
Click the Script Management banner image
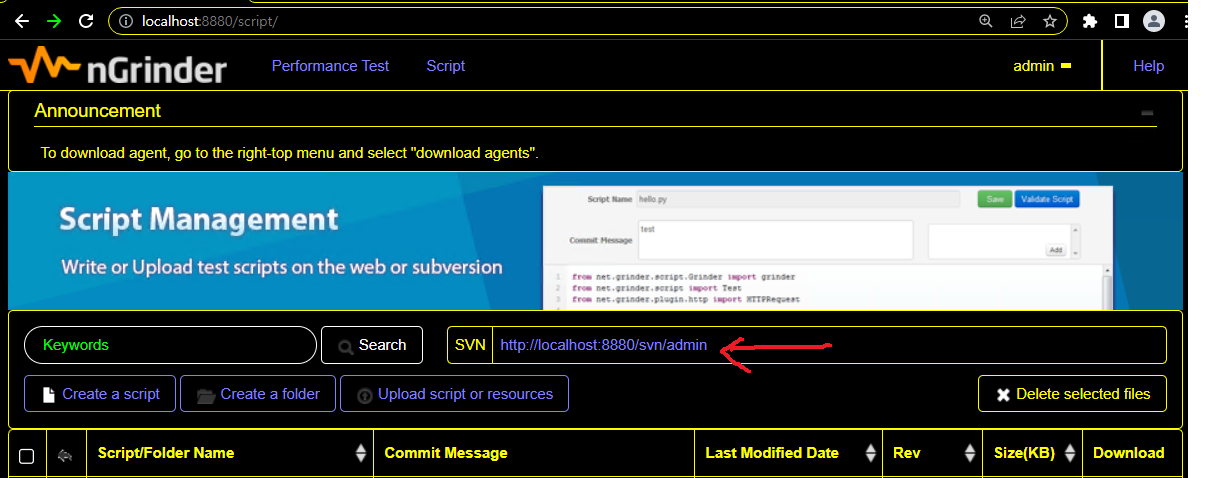click(595, 241)
